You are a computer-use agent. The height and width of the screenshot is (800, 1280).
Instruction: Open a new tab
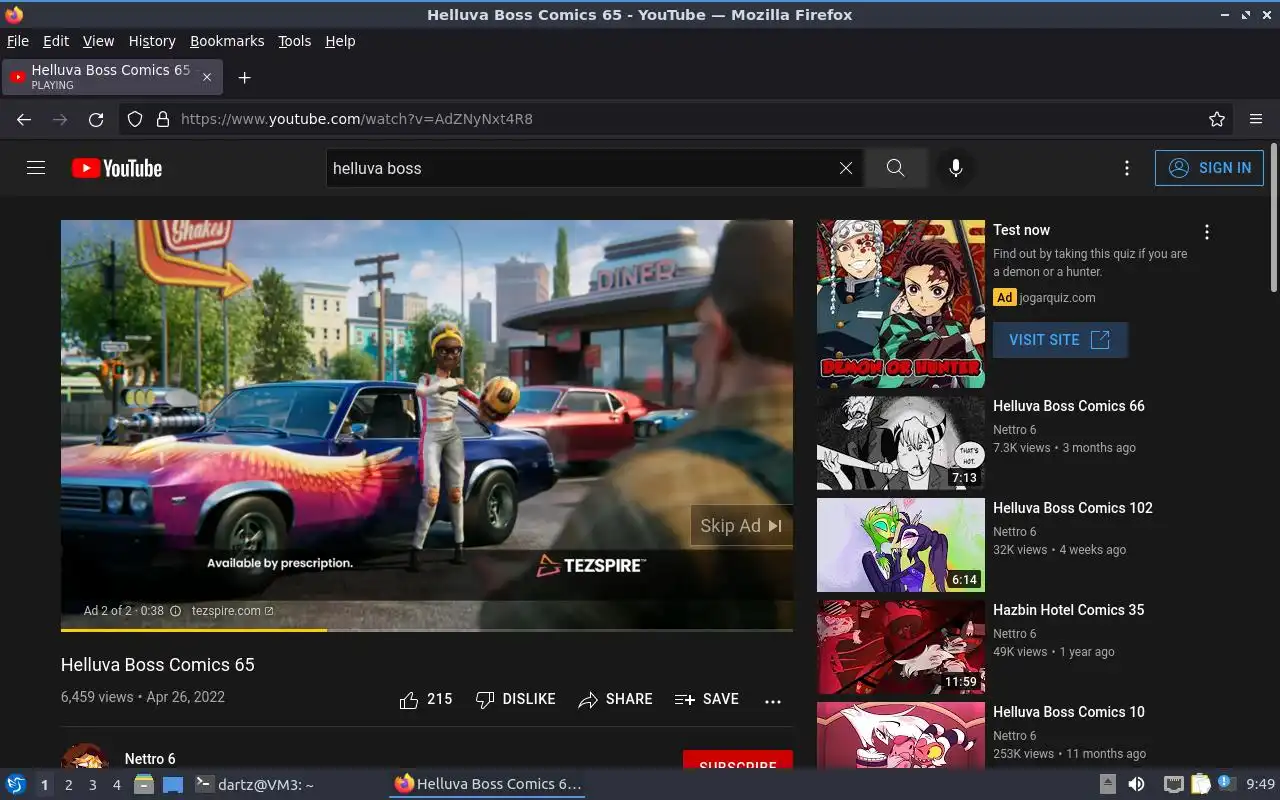[244, 77]
